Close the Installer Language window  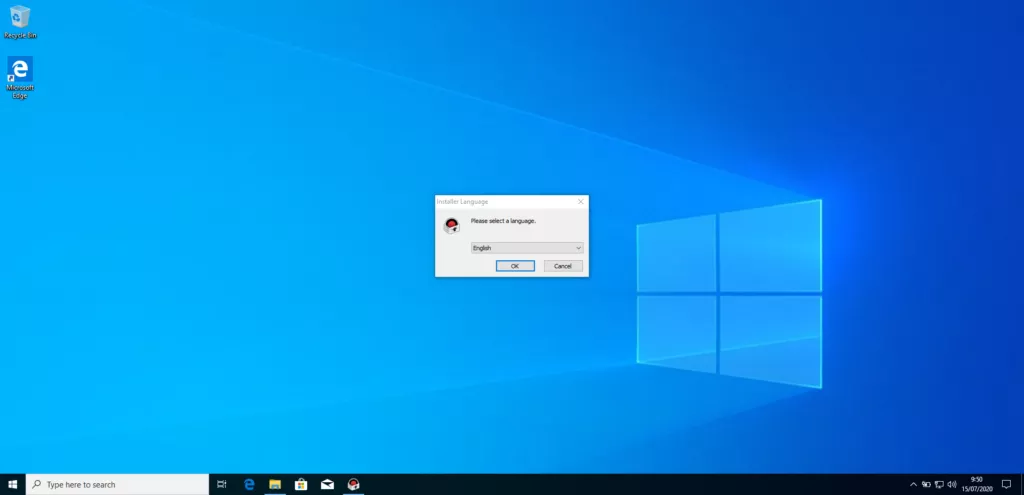click(x=580, y=201)
